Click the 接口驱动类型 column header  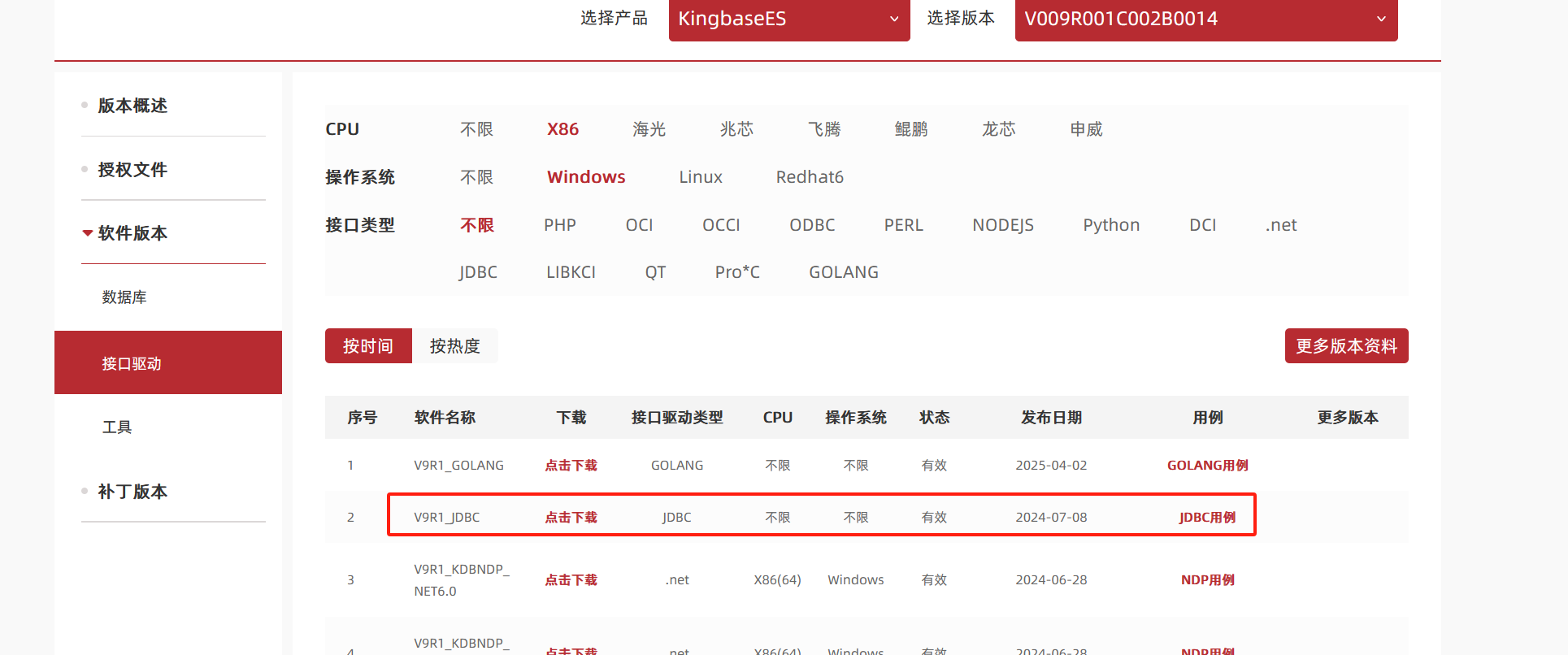(x=677, y=418)
